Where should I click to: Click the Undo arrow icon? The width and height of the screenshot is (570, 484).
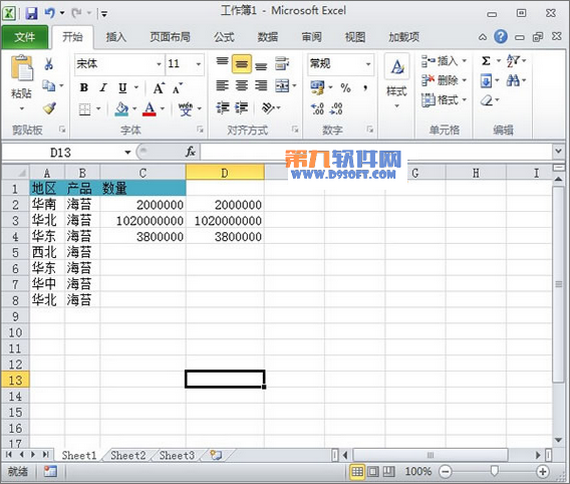(49, 13)
